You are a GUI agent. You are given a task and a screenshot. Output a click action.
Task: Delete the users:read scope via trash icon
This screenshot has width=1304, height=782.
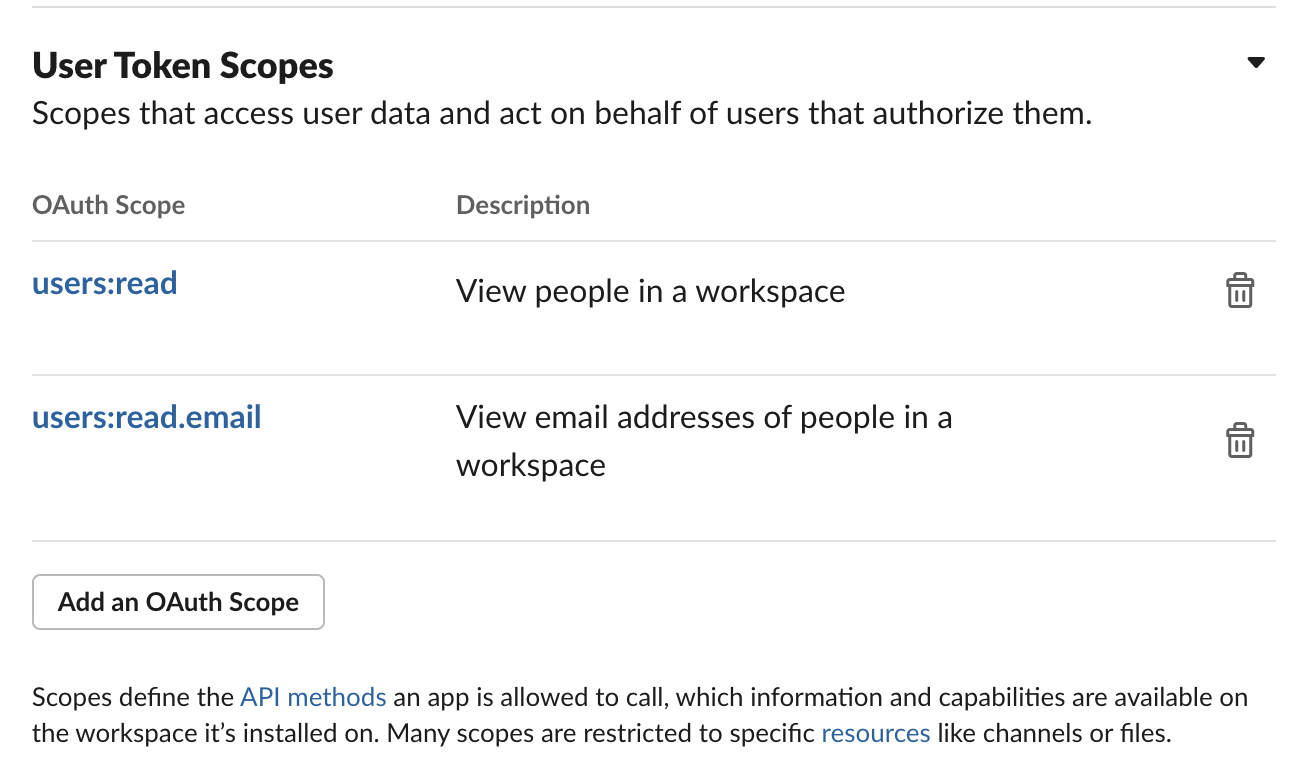click(1240, 291)
